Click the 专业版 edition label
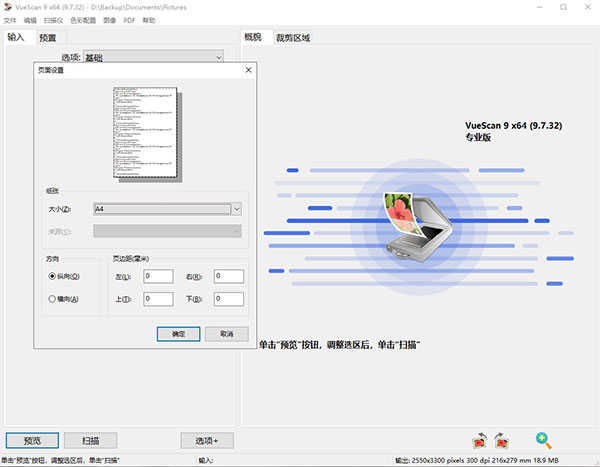Viewport: 600px width, 467px height. coord(478,137)
